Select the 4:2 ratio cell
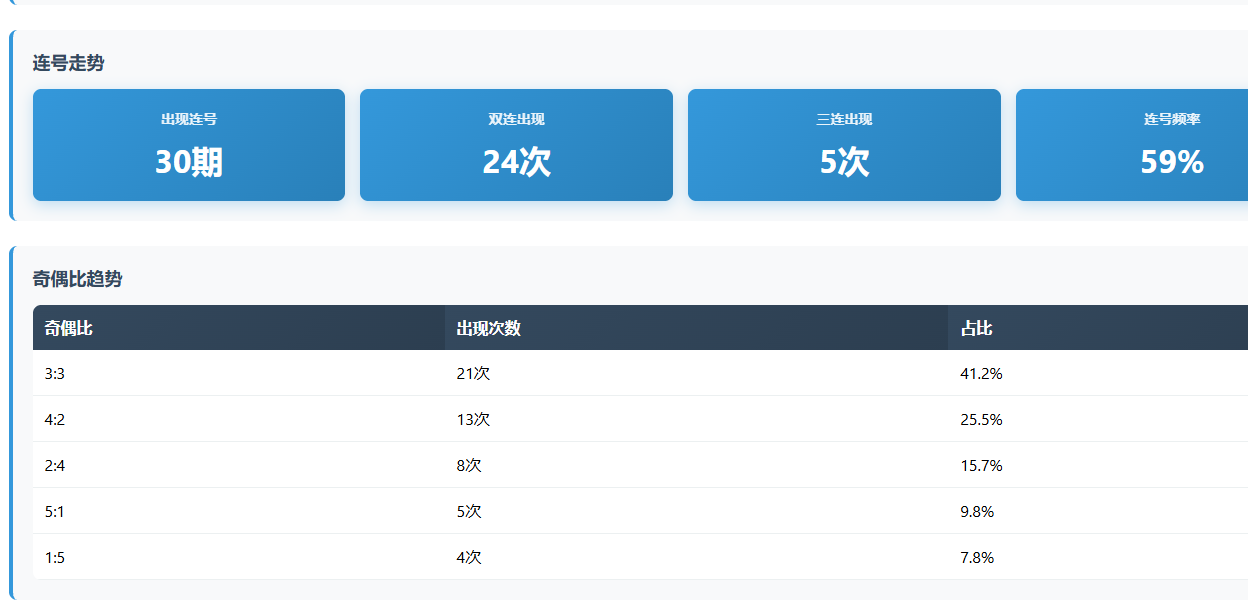Screen dimensions: 1248x607 coord(55,419)
